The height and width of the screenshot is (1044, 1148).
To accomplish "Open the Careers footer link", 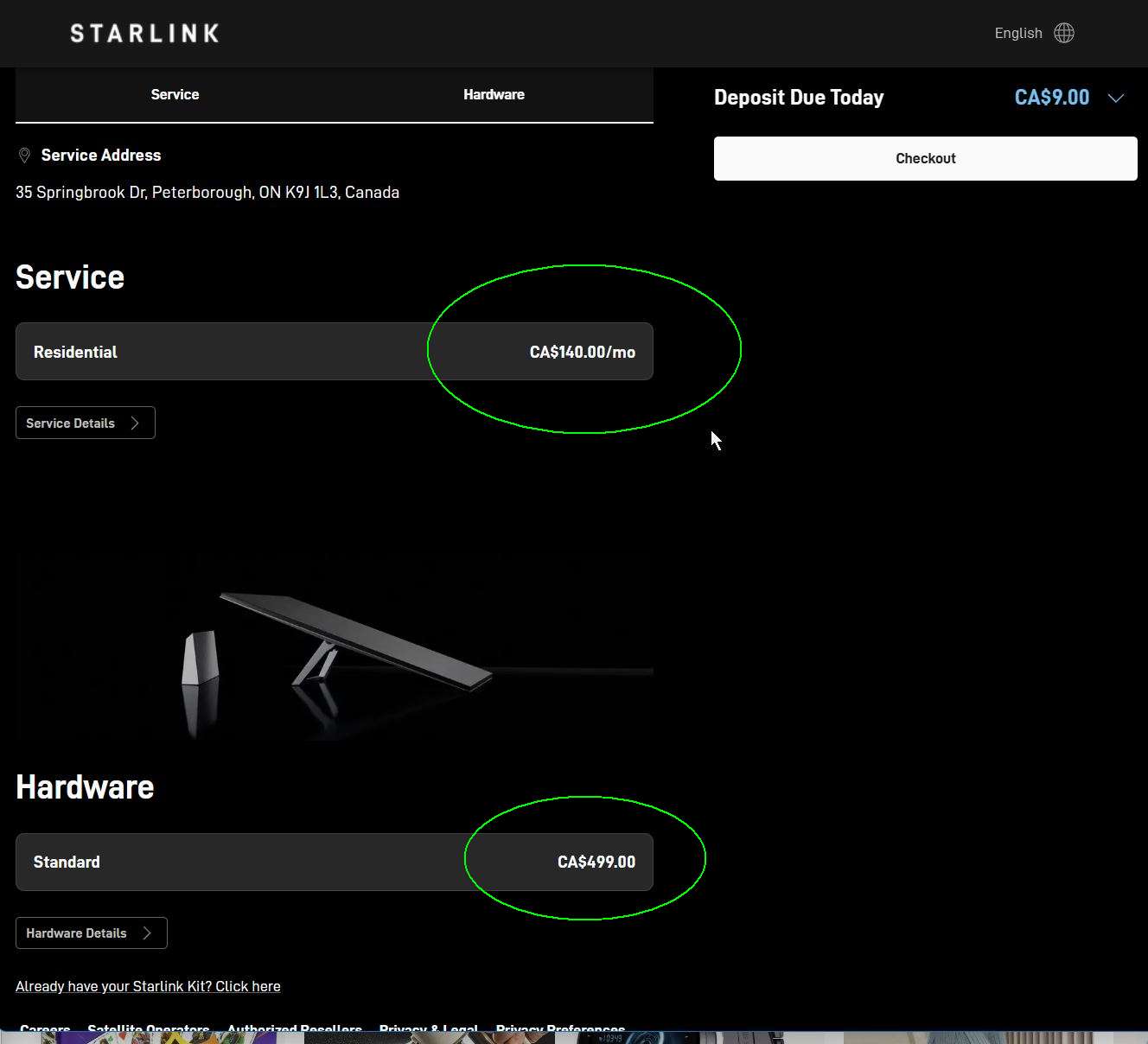I will pyautogui.click(x=45, y=1028).
